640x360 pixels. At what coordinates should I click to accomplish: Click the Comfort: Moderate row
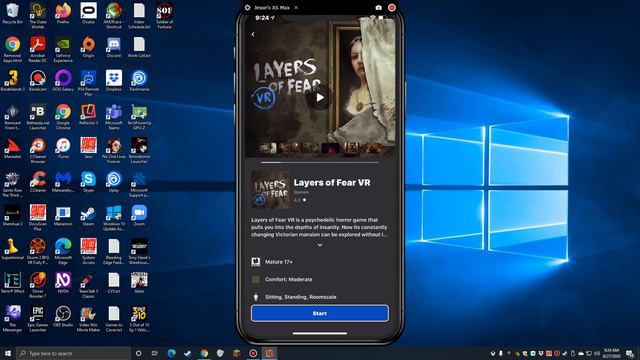pyautogui.click(x=320, y=279)
